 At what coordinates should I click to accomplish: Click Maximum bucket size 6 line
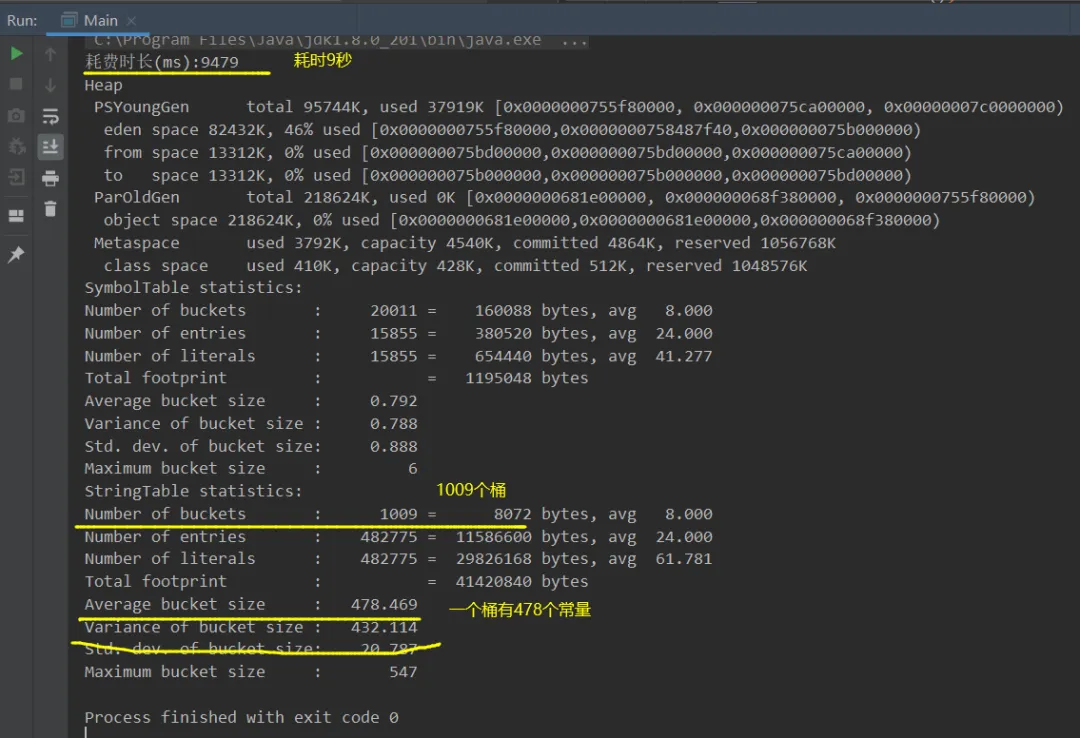pos(251,468)
